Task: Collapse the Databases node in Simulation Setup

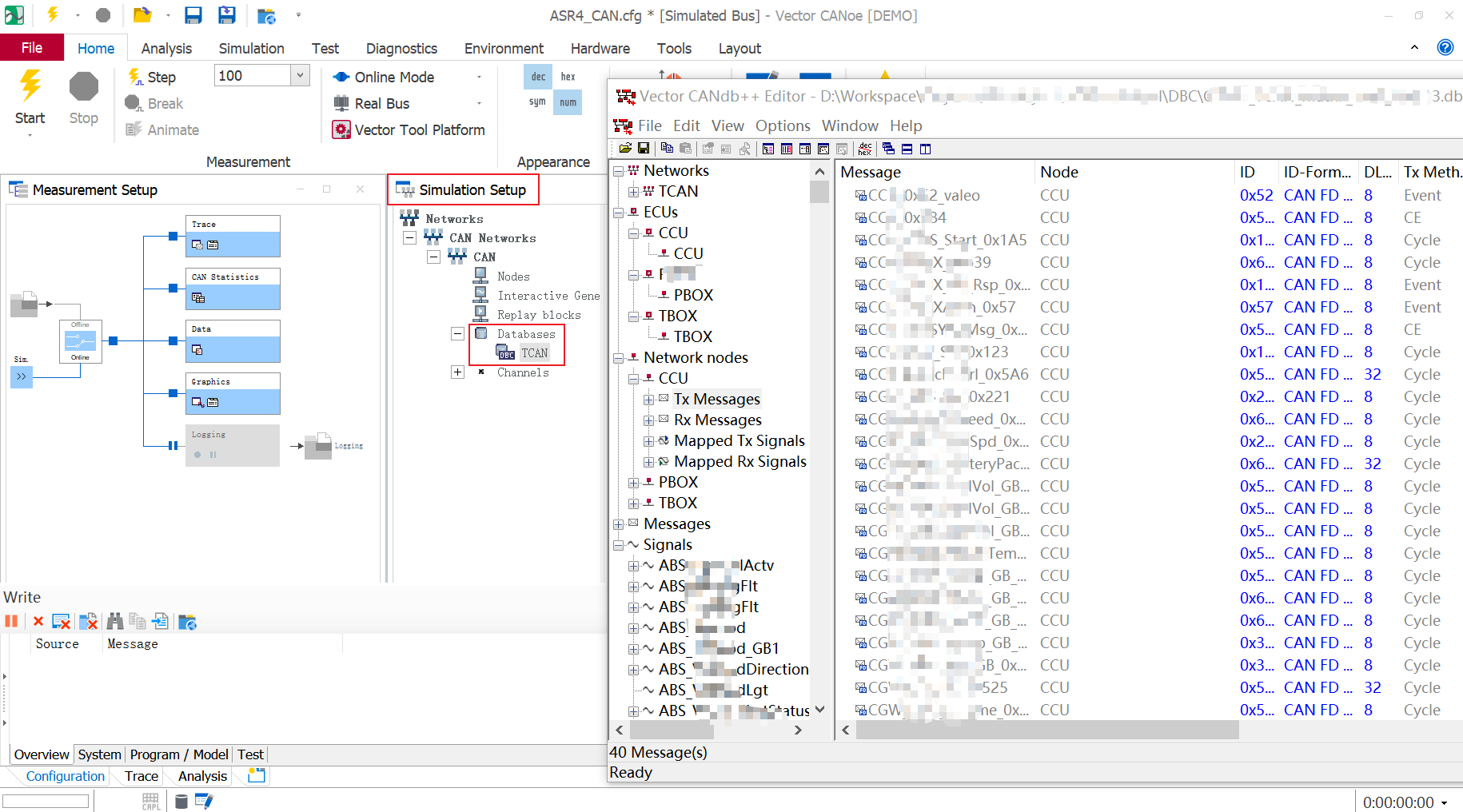Action: coord(458,334)
